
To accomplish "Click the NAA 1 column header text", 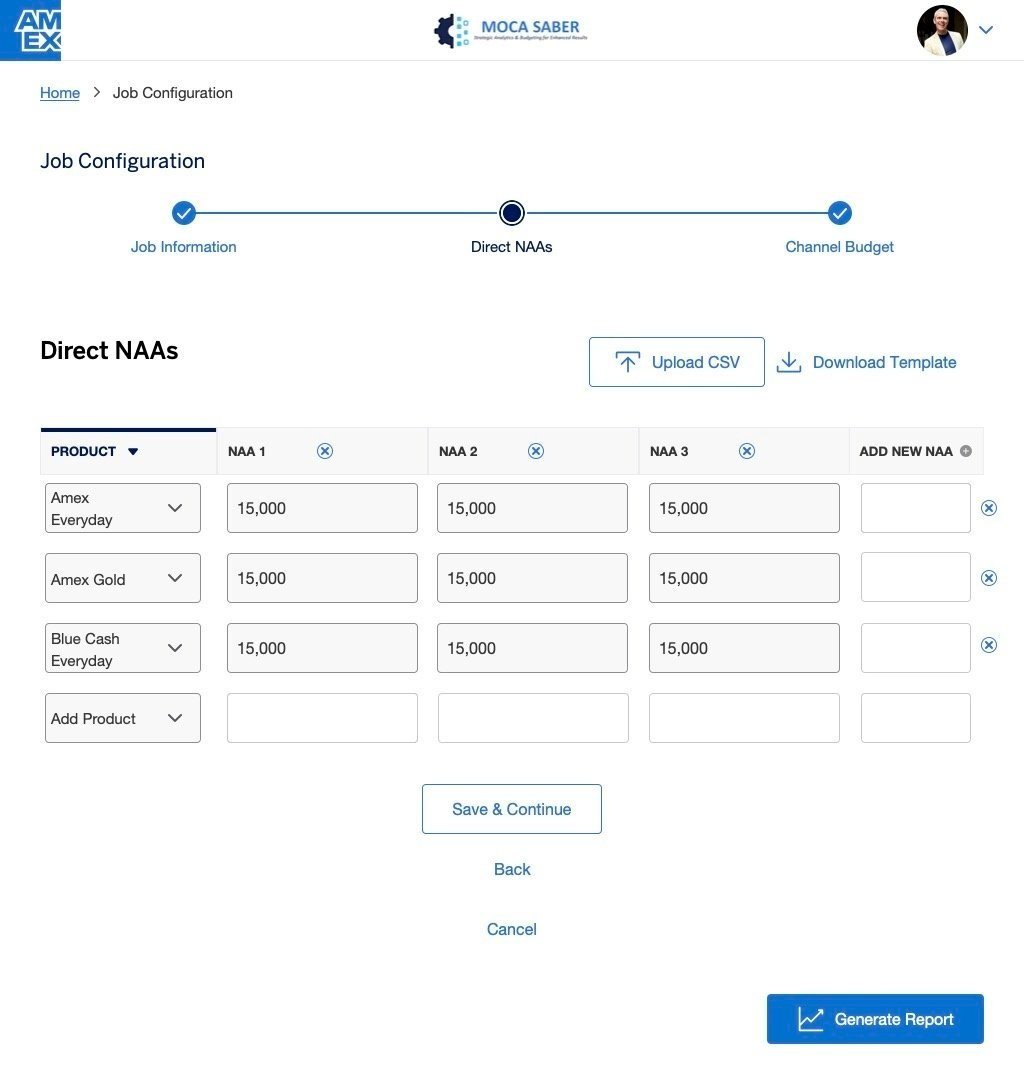I will click(x=246, y=451).
